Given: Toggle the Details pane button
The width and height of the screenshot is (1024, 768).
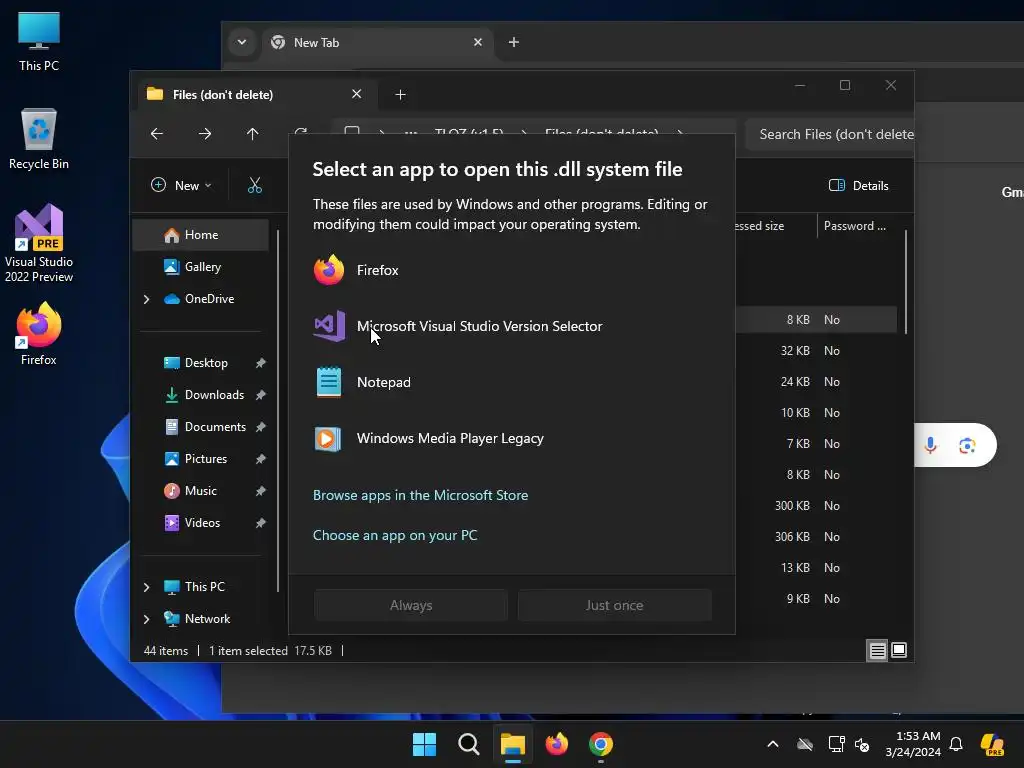Looking at the screenshot, I should point(858,185).
